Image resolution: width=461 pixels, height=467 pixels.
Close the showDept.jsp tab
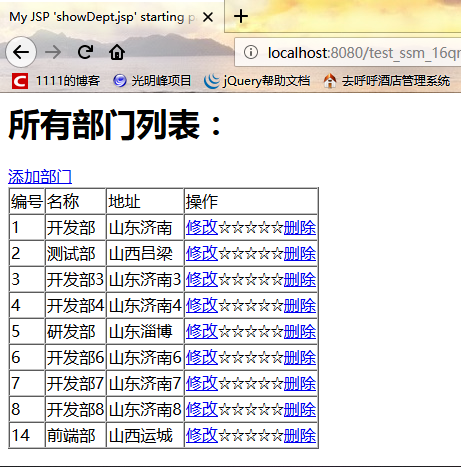(208, 17)
